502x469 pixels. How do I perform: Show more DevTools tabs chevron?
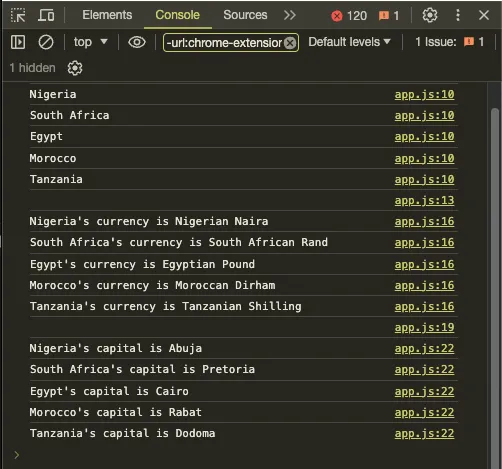point(290,15)
